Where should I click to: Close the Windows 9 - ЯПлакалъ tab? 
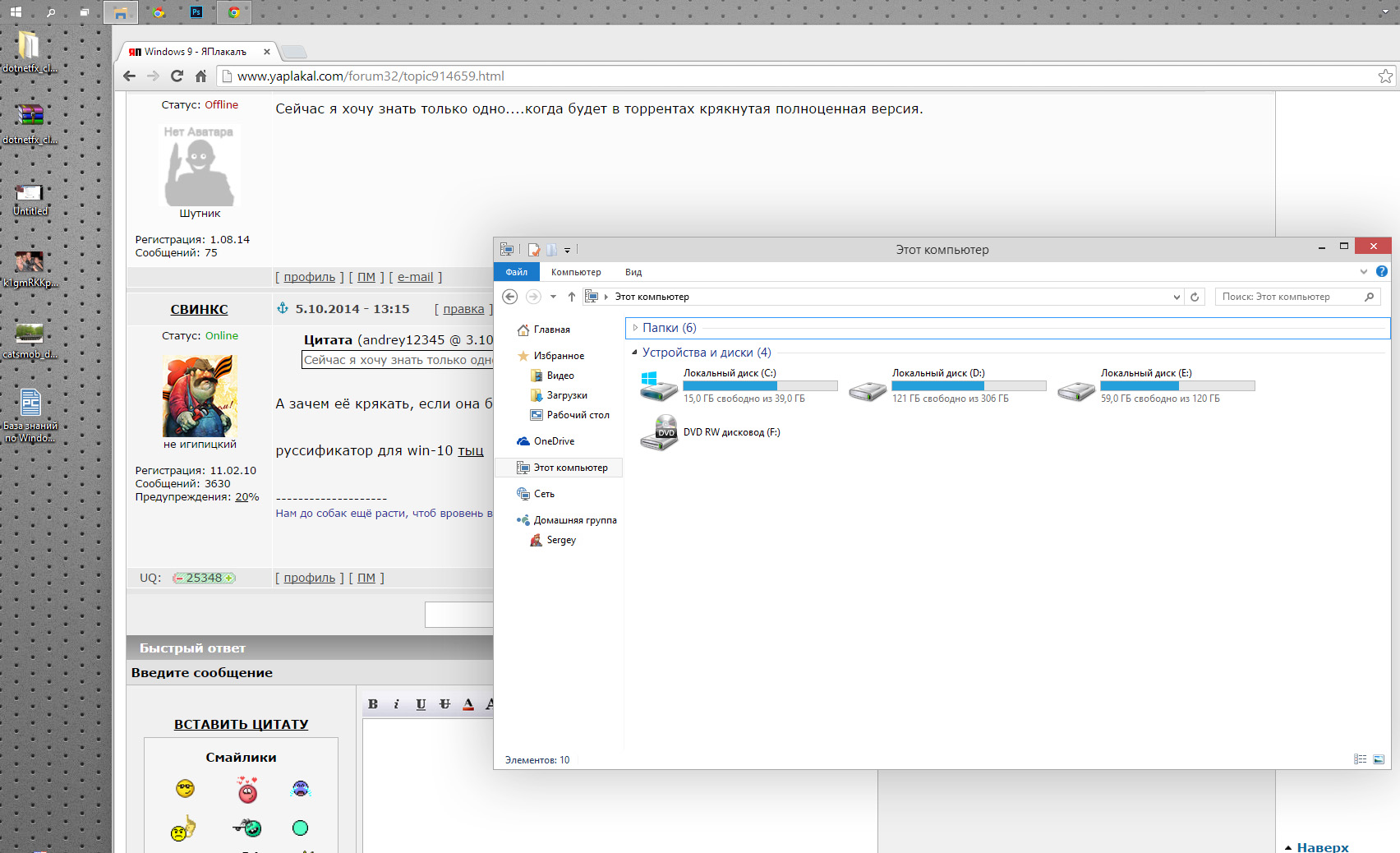coord(267,52)
